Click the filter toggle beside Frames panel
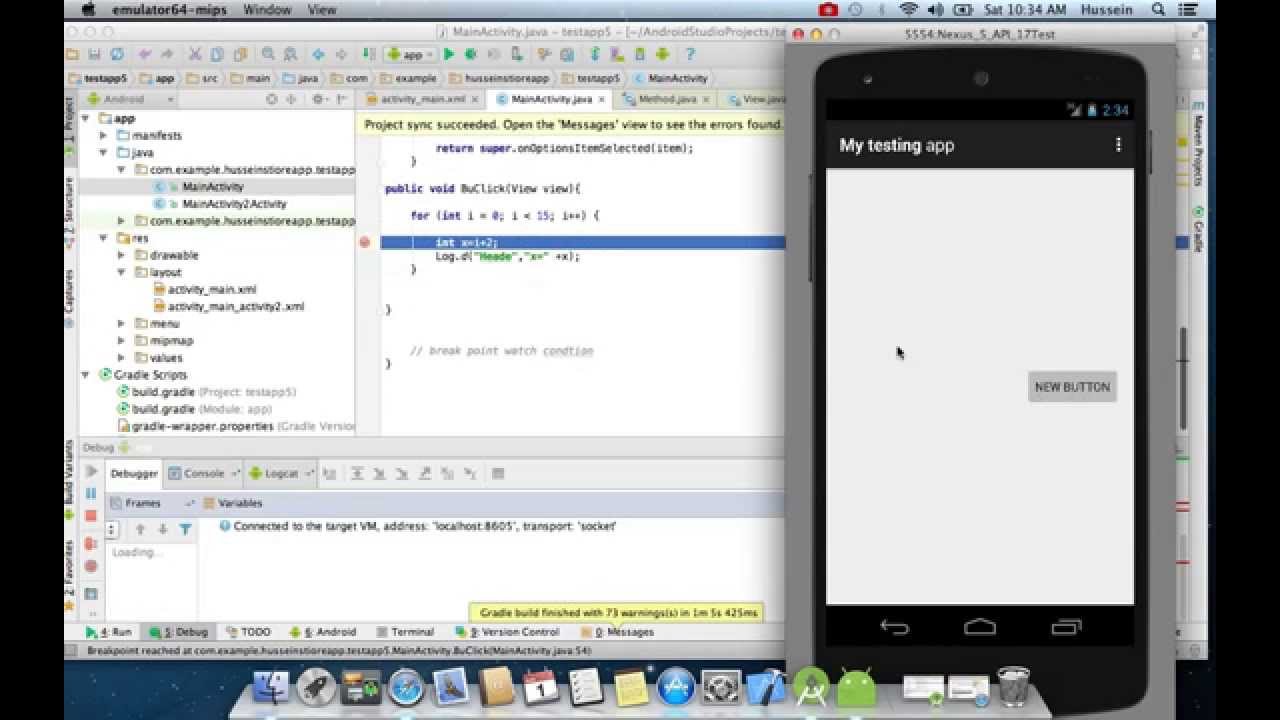 (186, 527)
